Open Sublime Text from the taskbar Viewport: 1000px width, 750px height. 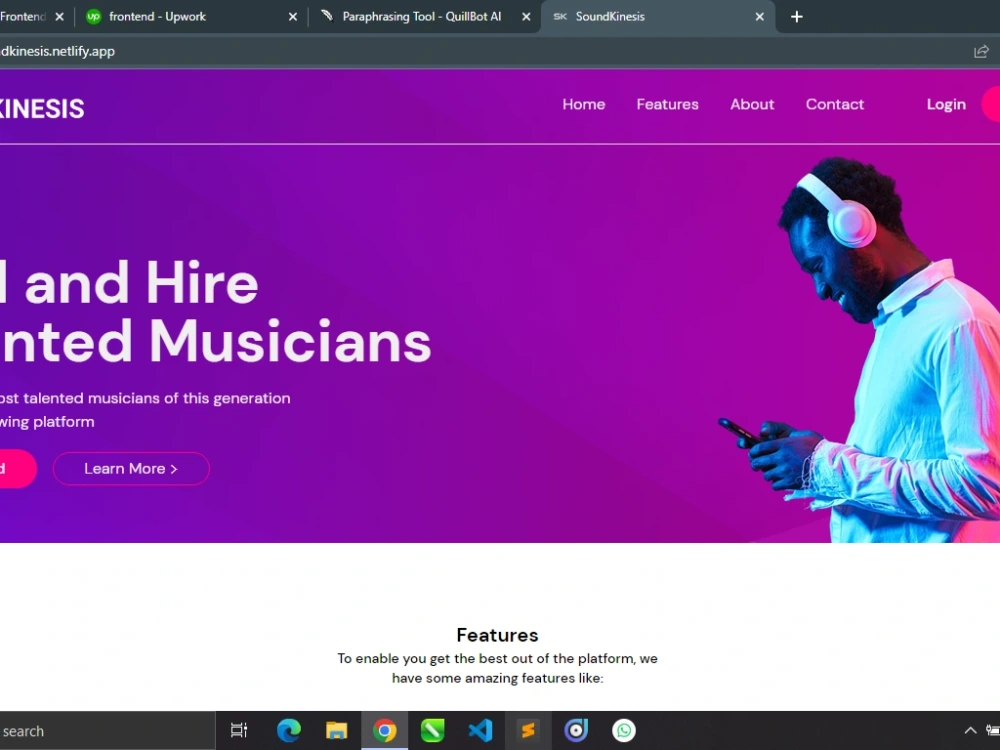(x=528, y=730)
